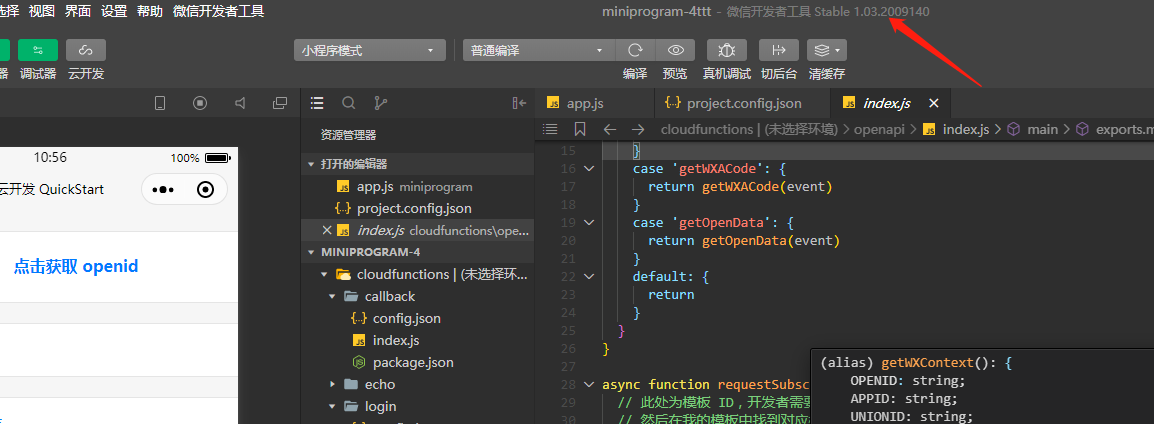This screenshot has height=424, width=1154.
Task: Open the 界面 menu
Action: click(x=78, y=11)
